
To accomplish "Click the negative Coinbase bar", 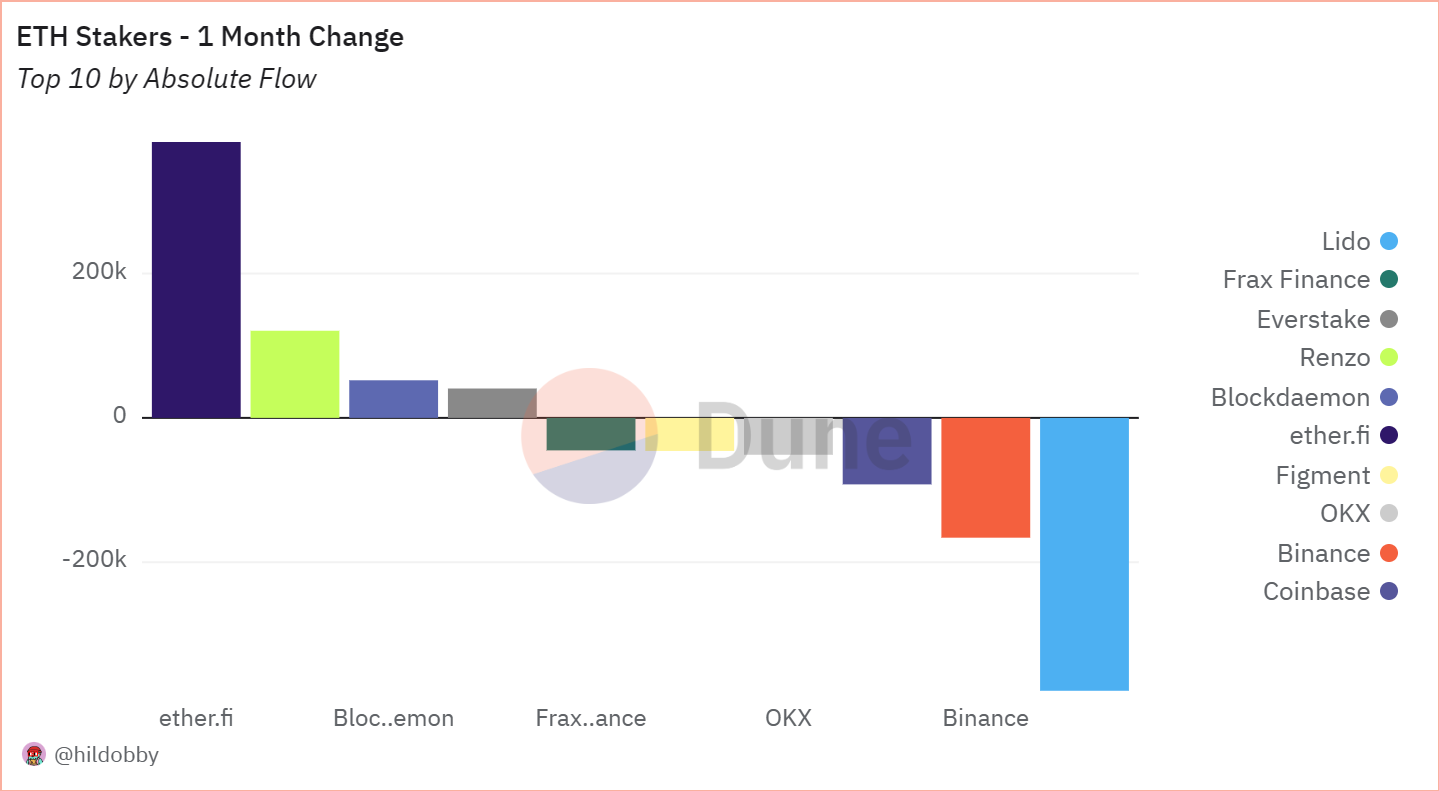I will [887, 450].
